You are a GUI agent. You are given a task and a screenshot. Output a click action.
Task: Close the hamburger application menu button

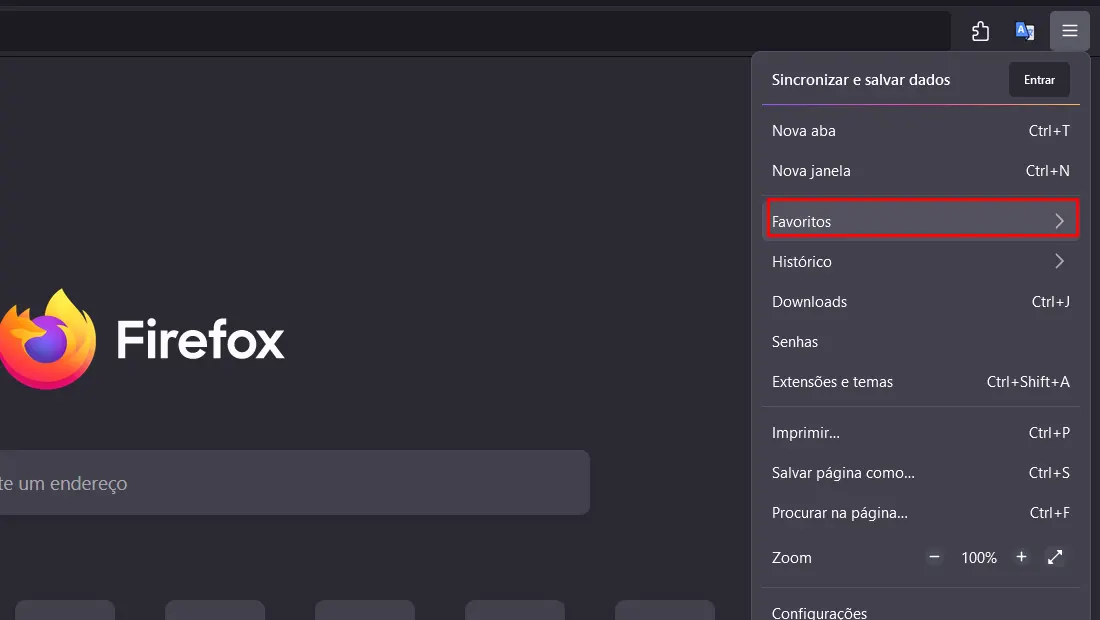coord(1069,31)
